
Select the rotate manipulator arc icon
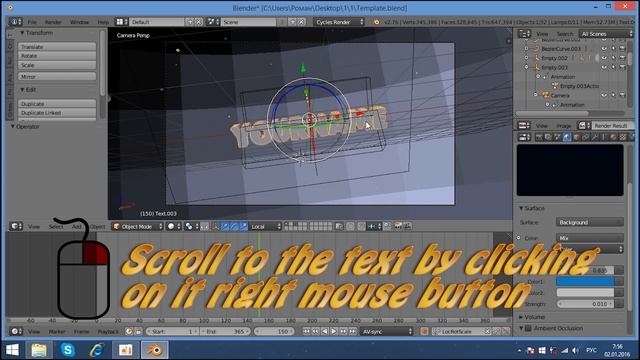click(x=234, y=226)
